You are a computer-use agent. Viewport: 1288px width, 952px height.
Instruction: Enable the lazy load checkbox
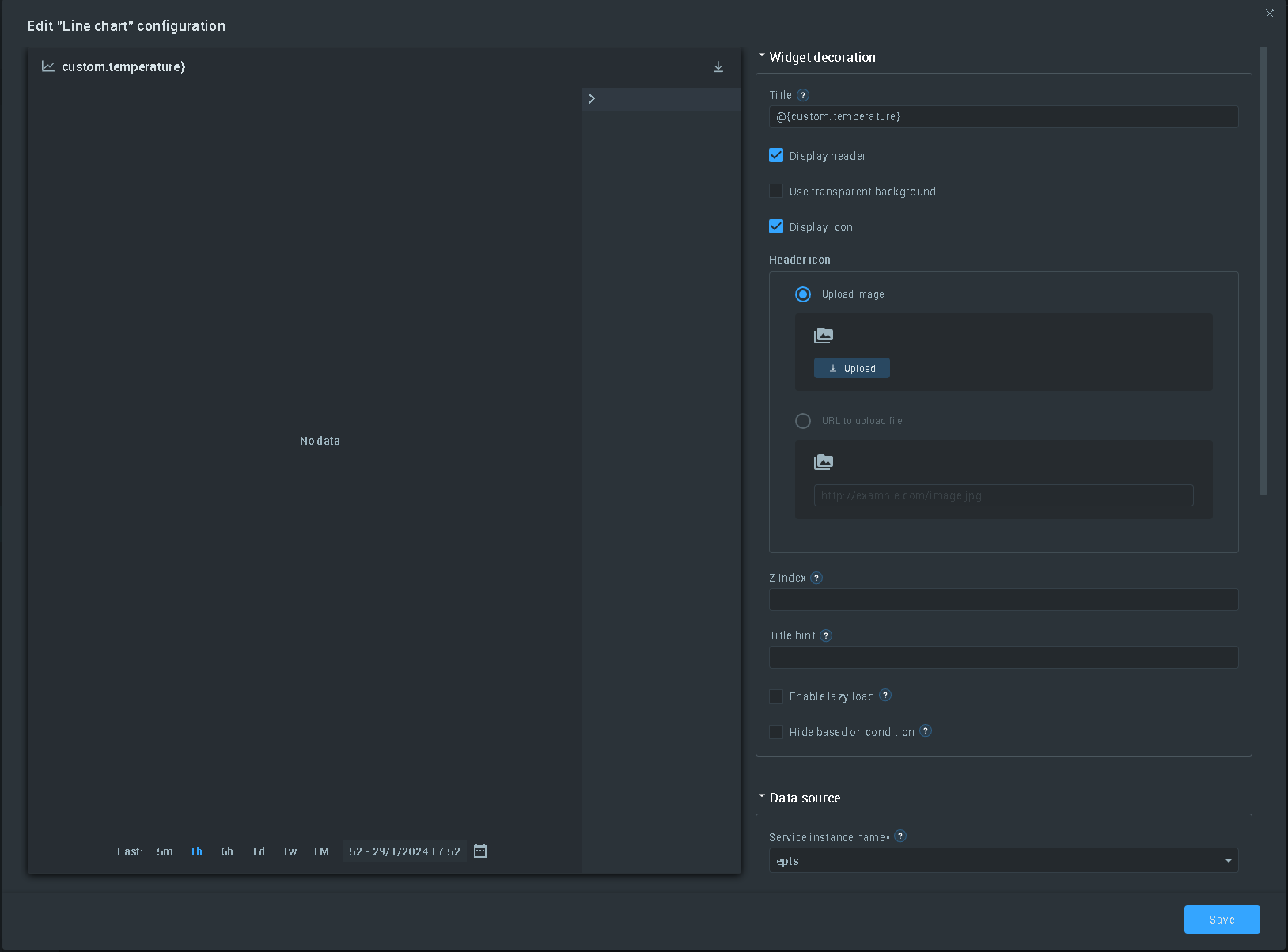(x=776, y=696)
